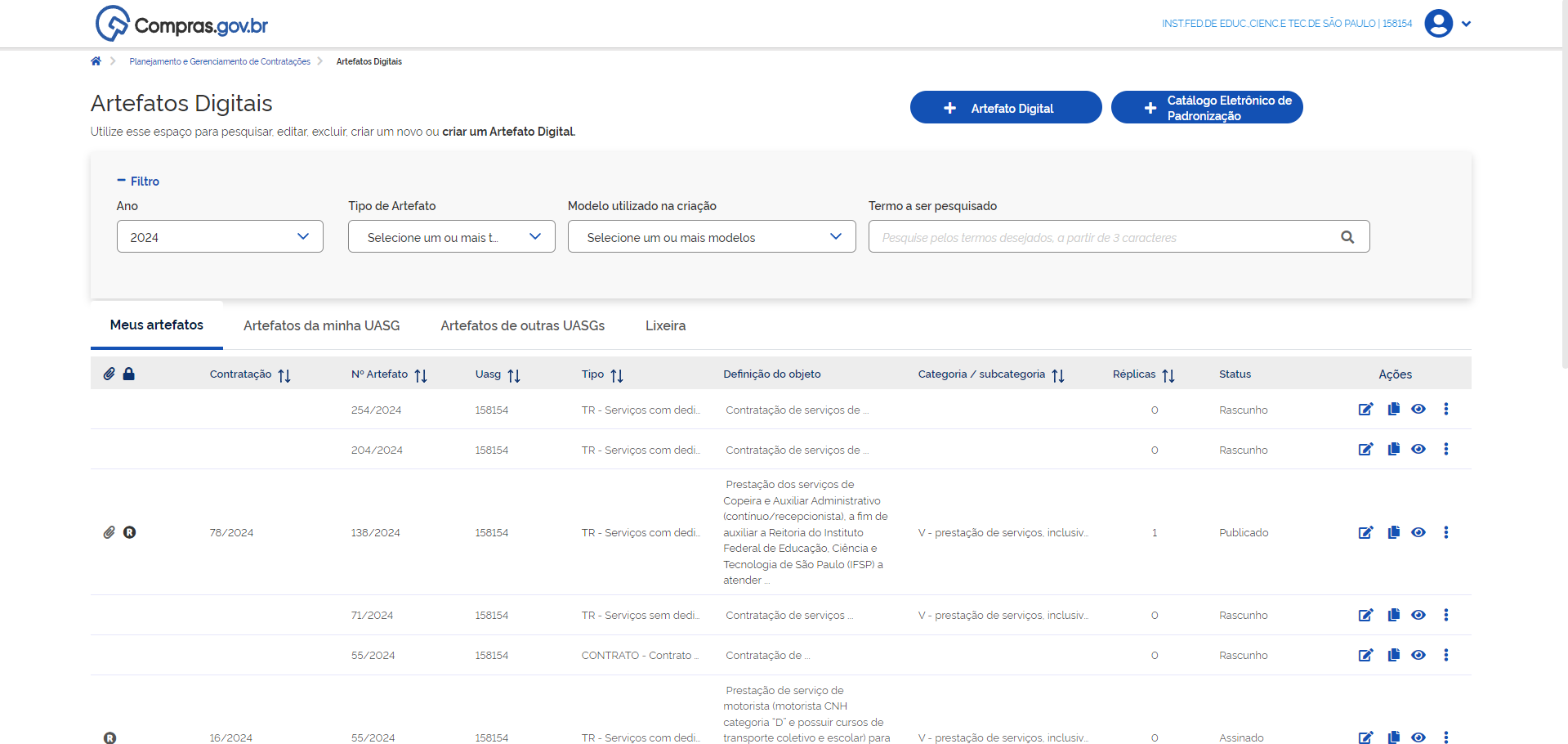This screenshot has width=1568, height=744.
Task: Click the paperclip attachment header icon
Action: [x=109, y=374]
